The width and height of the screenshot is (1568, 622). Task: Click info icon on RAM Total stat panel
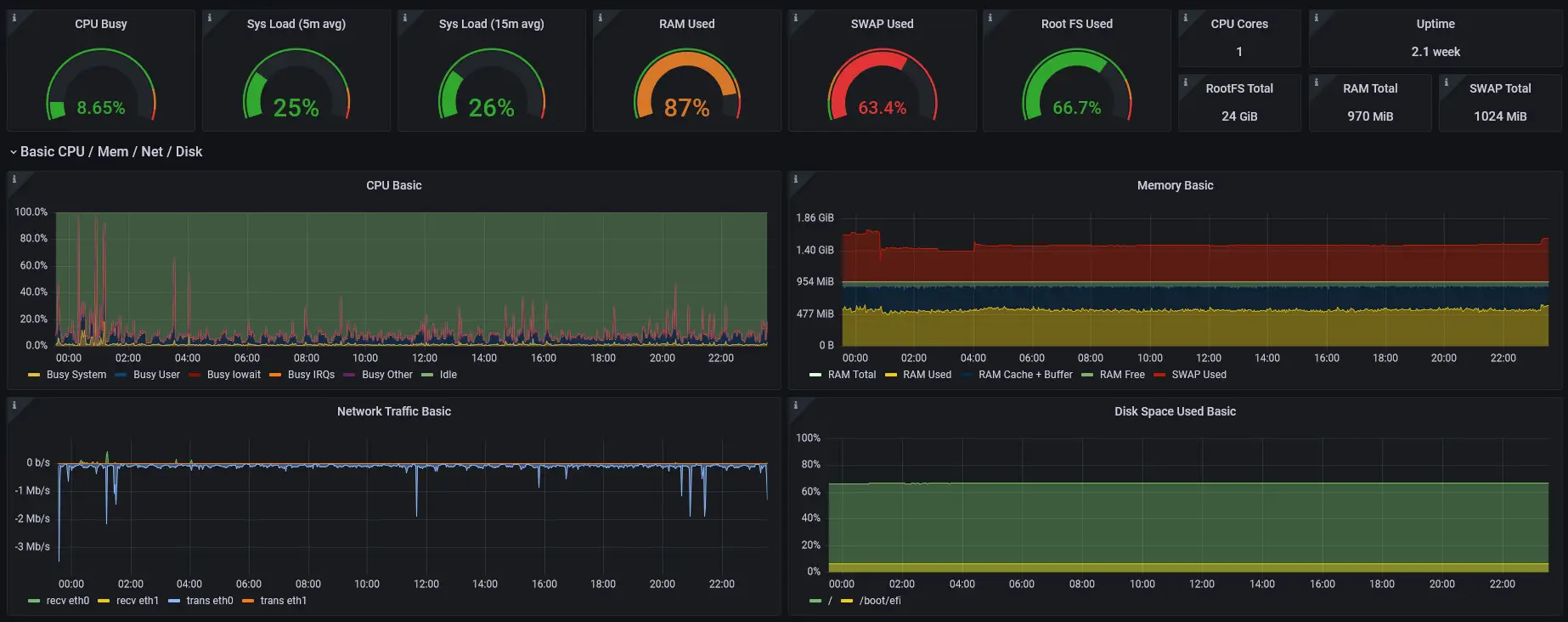coord(1317,82)
